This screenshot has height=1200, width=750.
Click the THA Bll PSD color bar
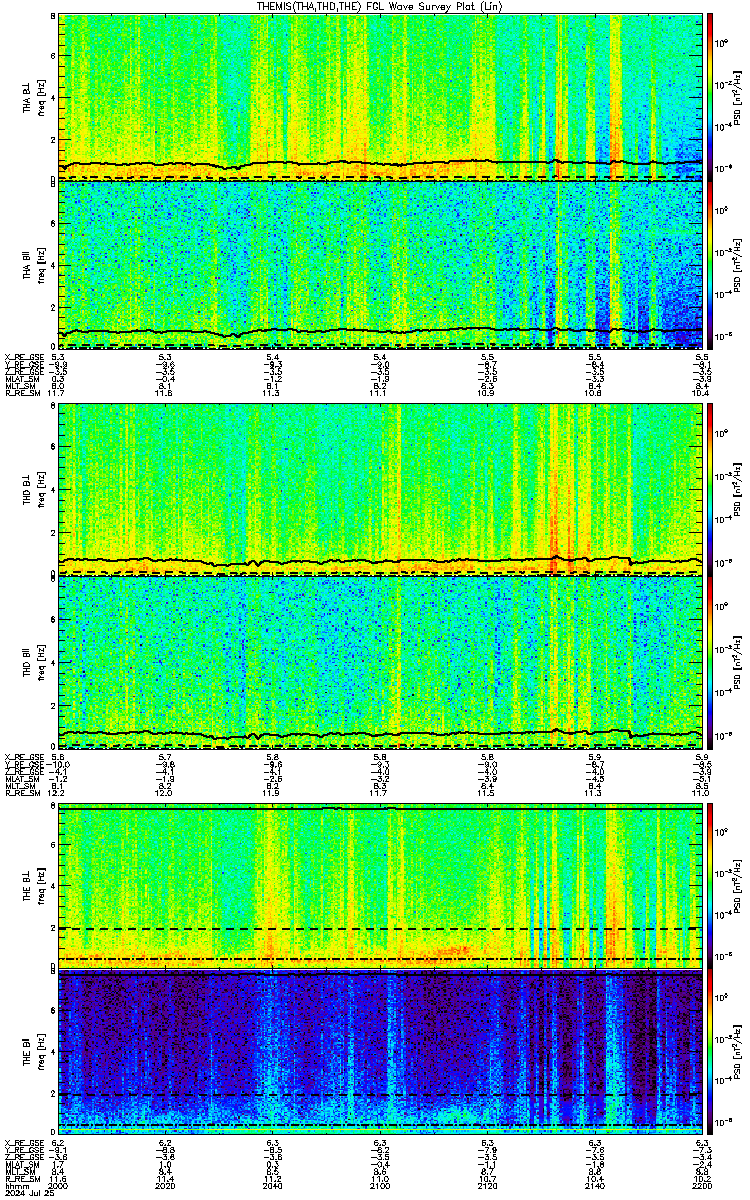[x=710, y=264]
